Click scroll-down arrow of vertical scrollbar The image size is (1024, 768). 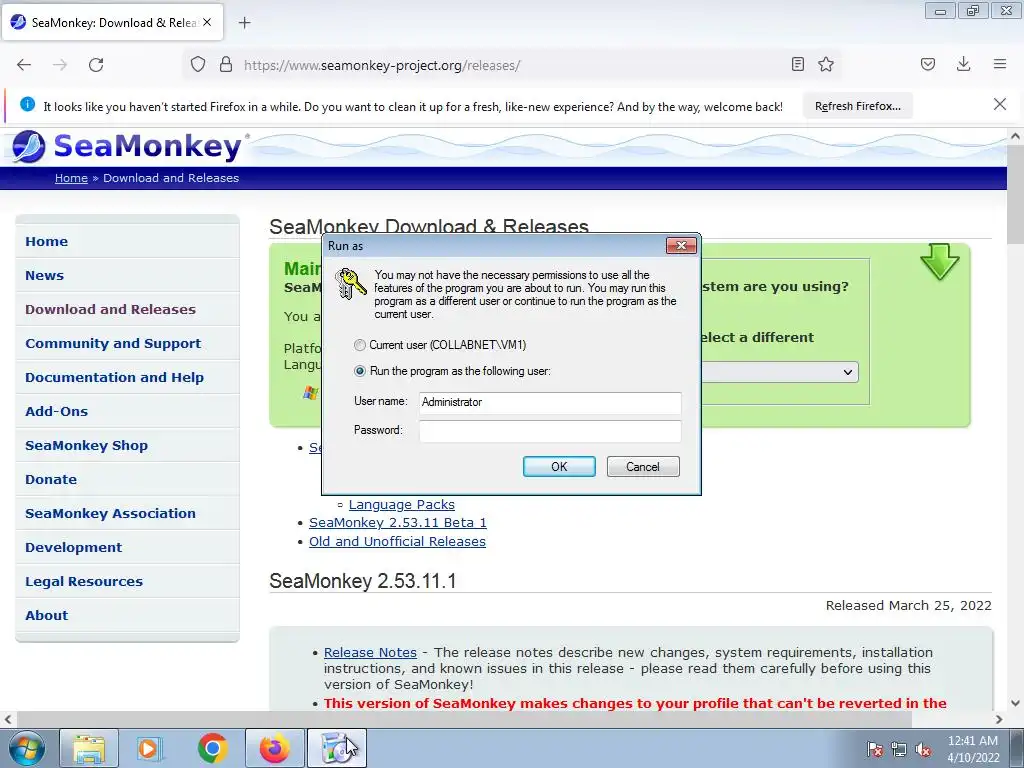tap(1015, 703)
